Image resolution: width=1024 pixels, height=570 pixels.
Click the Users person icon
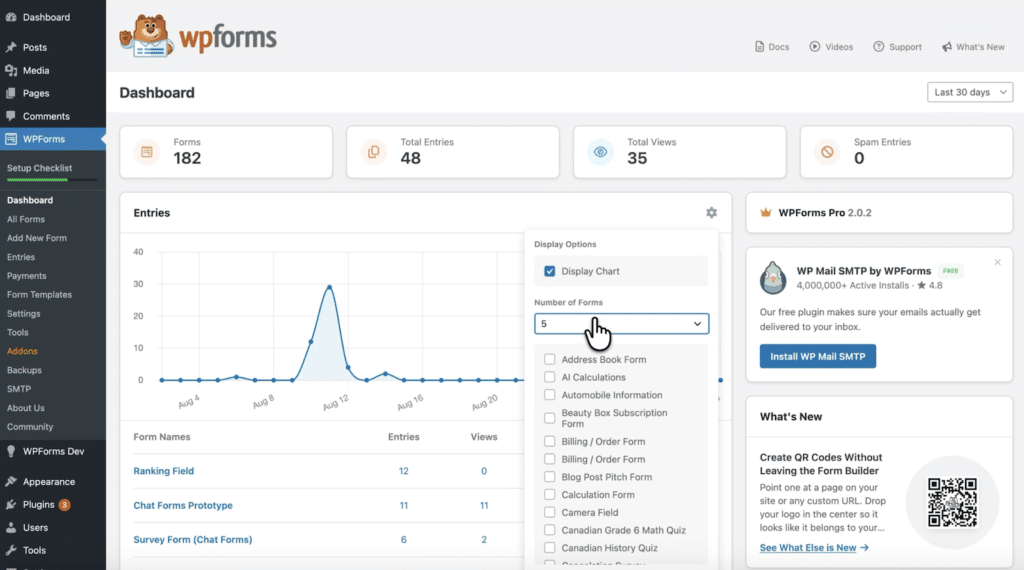point(11,528)
